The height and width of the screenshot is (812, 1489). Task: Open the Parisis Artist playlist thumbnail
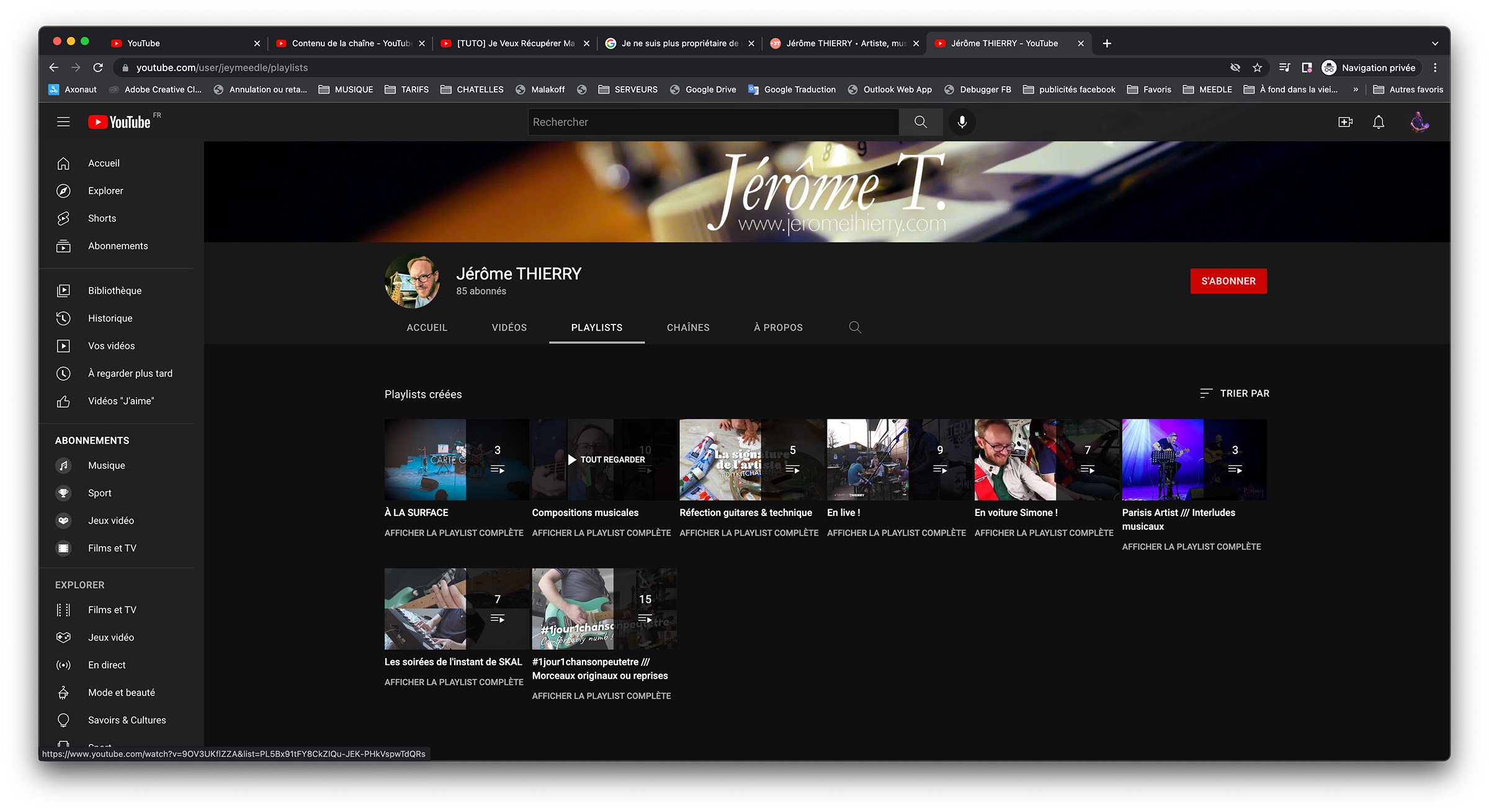click(x=1194, y=460)
